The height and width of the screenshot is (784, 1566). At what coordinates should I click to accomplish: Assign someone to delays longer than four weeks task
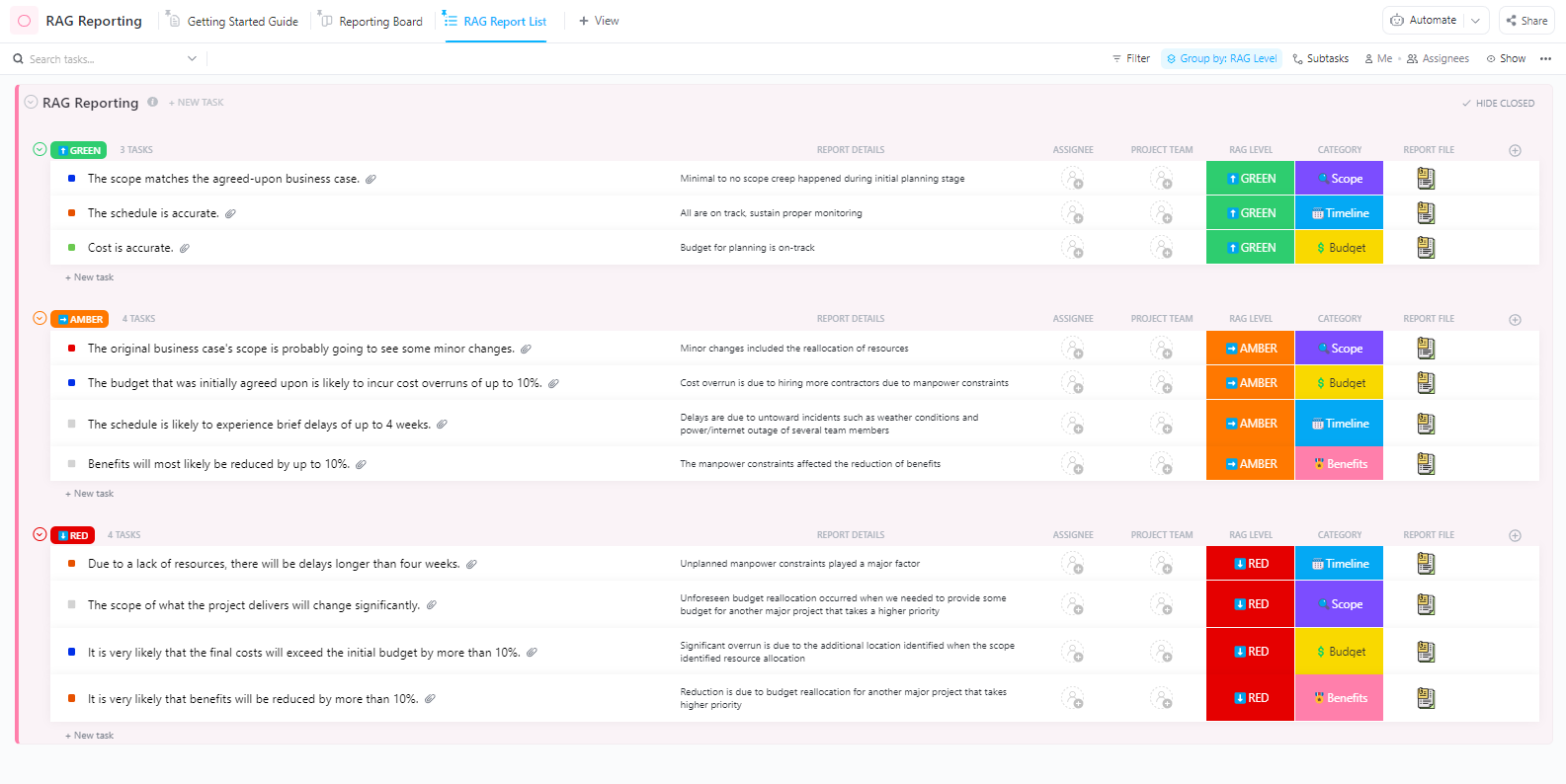[1072, 564]
